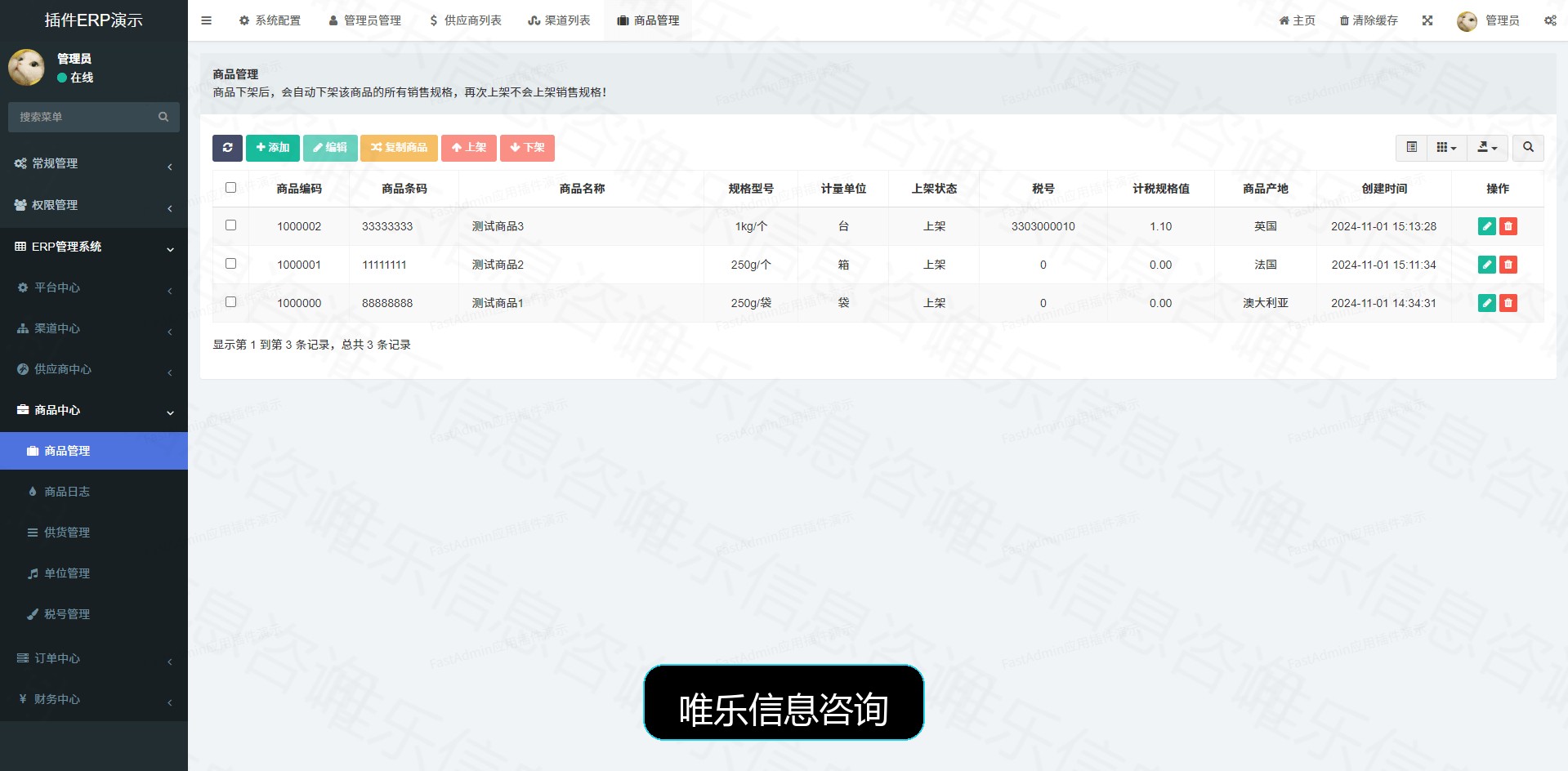Expand the 渠道中心 submenu

click(x=94, y=328)
